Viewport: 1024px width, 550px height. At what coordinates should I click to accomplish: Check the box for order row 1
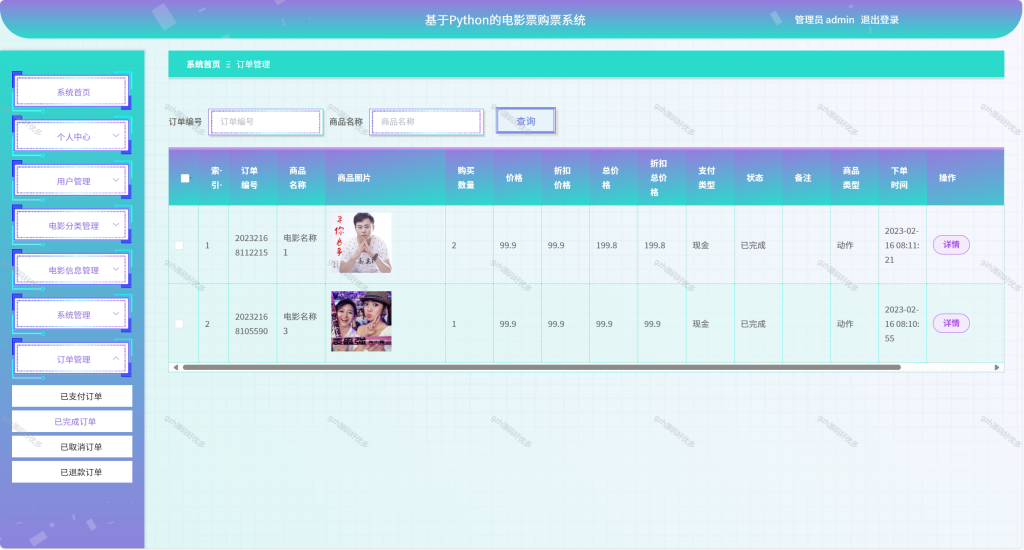pos(179,246)
